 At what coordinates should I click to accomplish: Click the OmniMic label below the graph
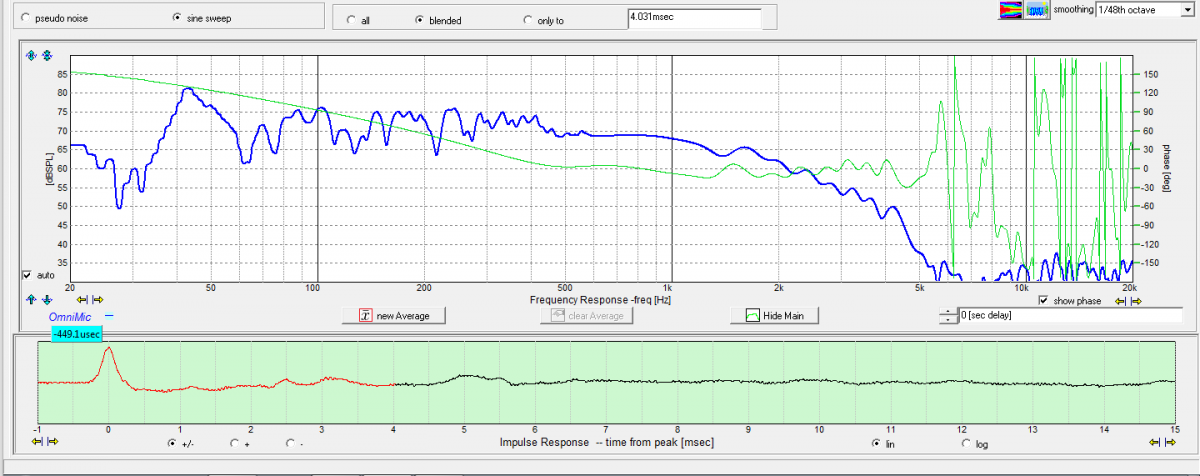[69, 316]
